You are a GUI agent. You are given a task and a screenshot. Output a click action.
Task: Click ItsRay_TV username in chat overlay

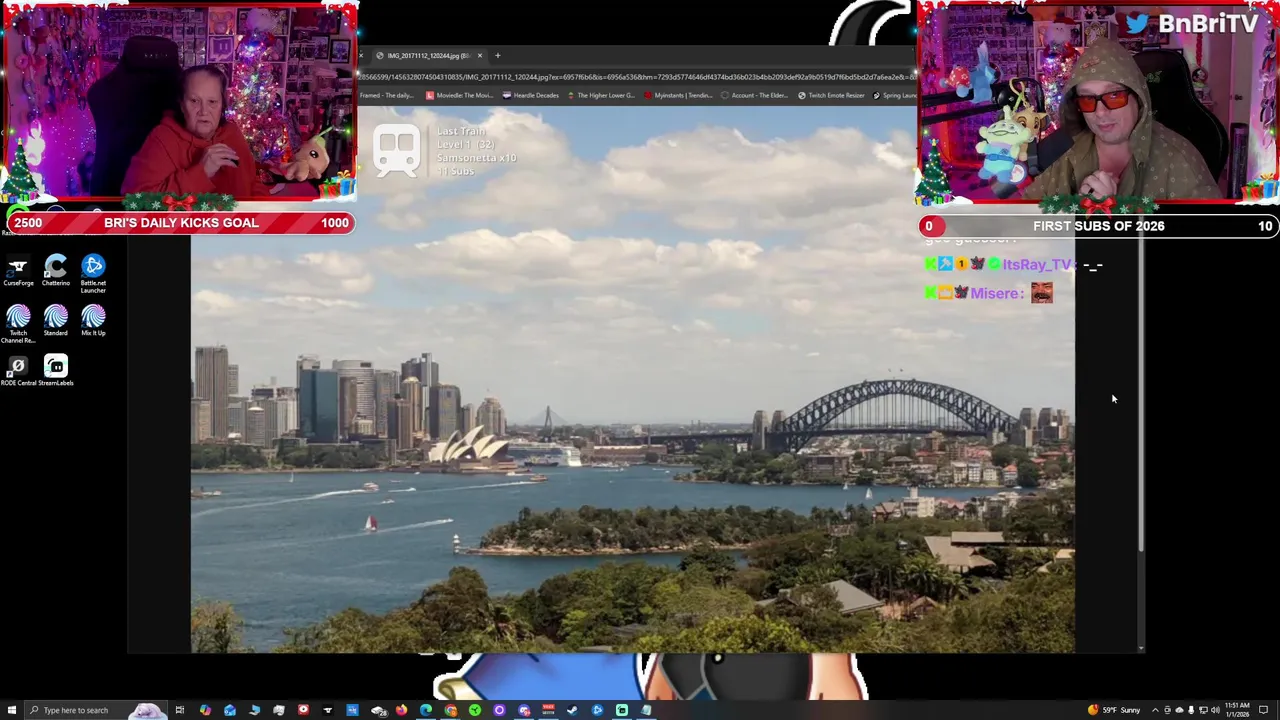pyautogui.click(x=1038, y=265)
